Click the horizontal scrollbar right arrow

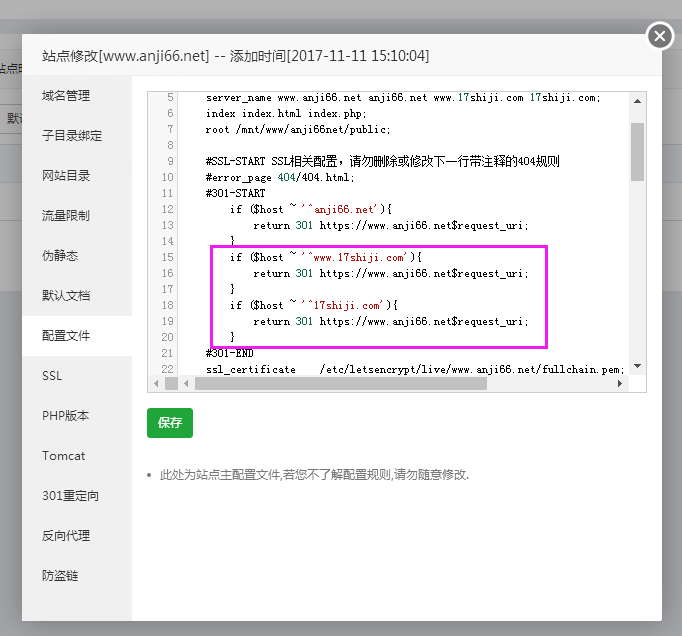coord(620,384)
